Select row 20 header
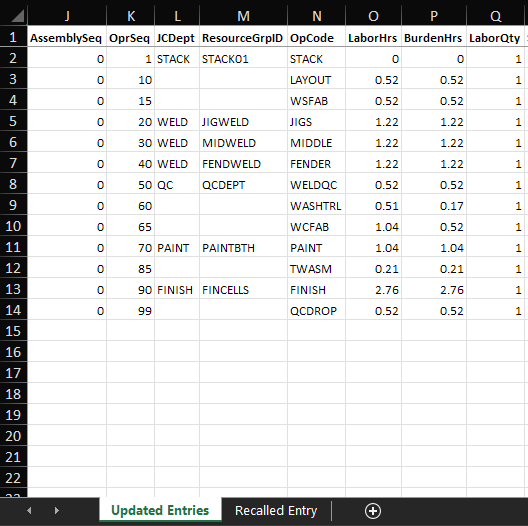This screenshot has height=526, width=528. point(13,436)
